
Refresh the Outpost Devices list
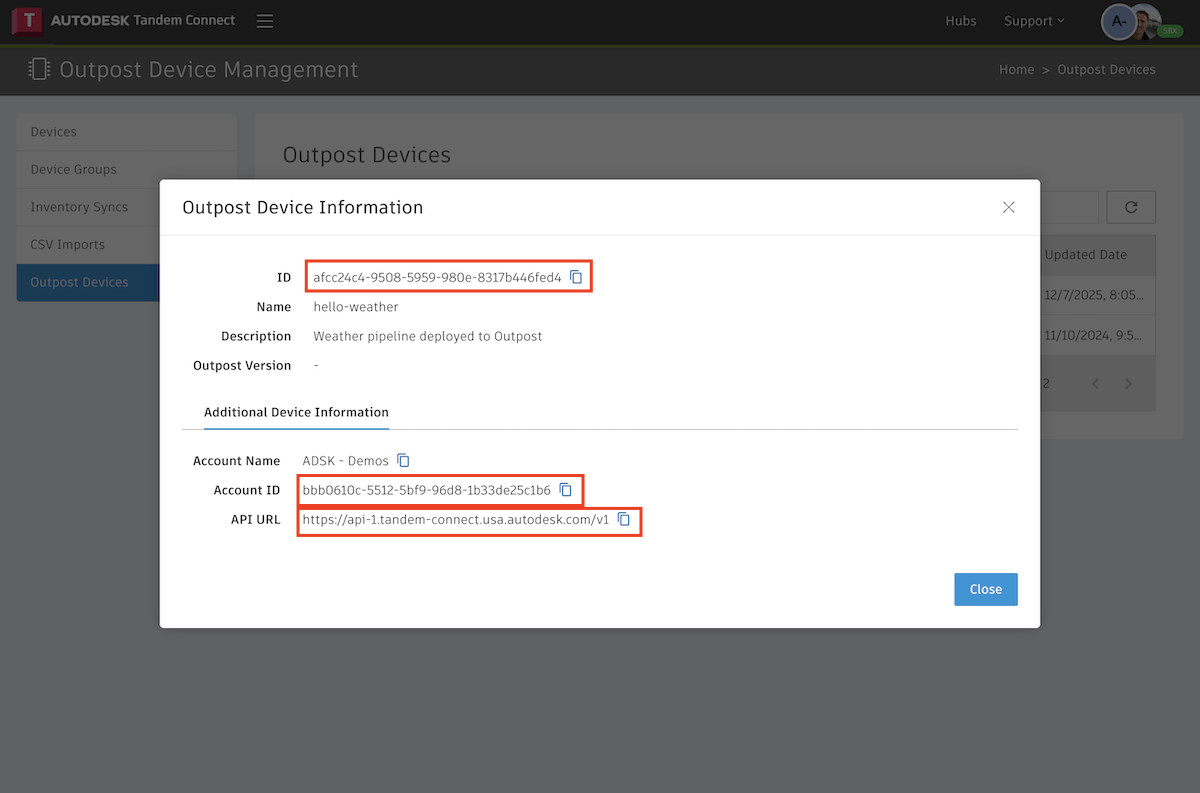click(x=1131, y=207)
